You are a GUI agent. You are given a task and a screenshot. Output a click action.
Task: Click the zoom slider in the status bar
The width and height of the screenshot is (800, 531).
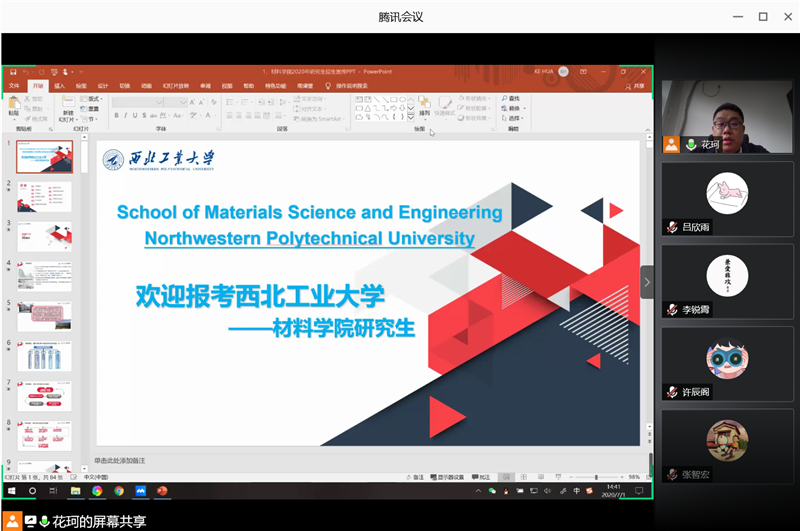pyautogui.click(x=597, y=477)
